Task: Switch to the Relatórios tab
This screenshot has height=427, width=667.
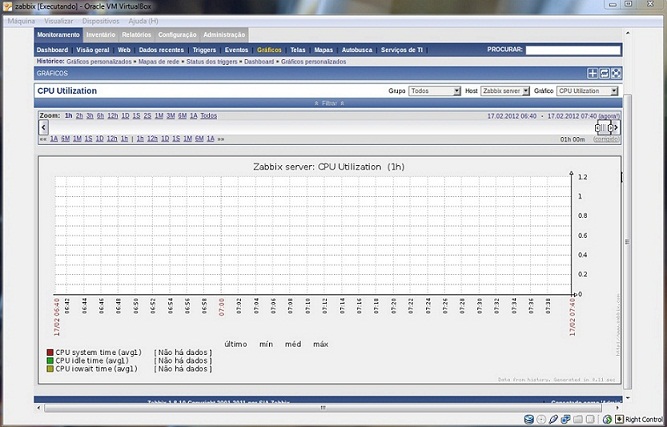Action: click(137, 35)
